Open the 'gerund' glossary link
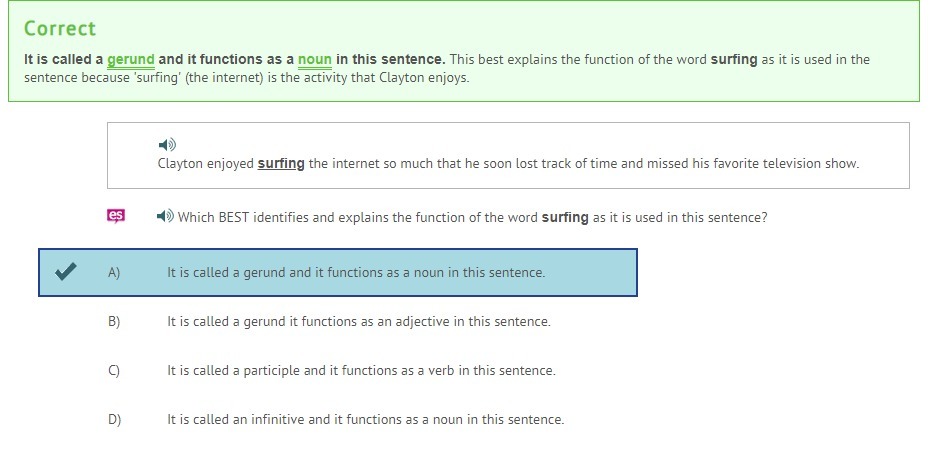The width and height of the screenshot is (943, 472). (130, 60)
